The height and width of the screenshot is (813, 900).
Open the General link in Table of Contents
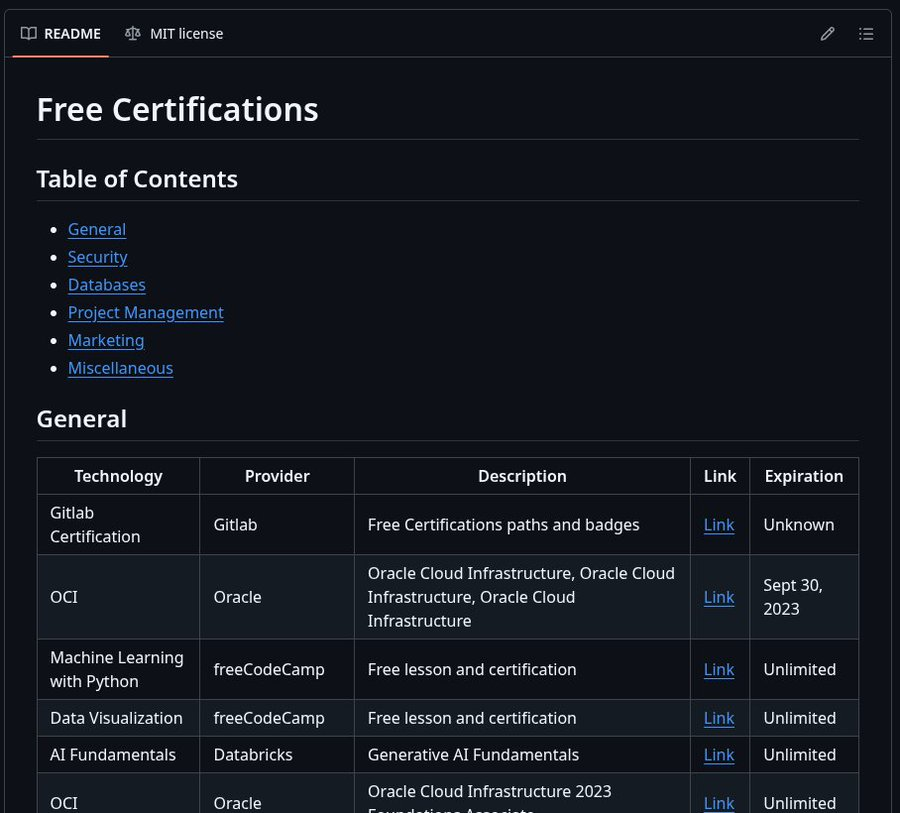coord(96,229)
